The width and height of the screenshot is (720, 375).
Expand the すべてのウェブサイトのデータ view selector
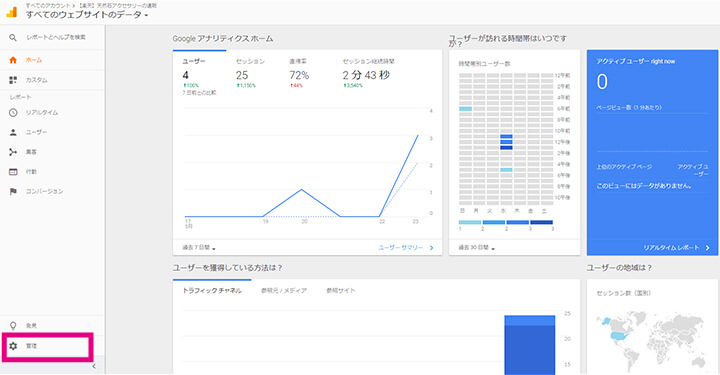point(87,15)
